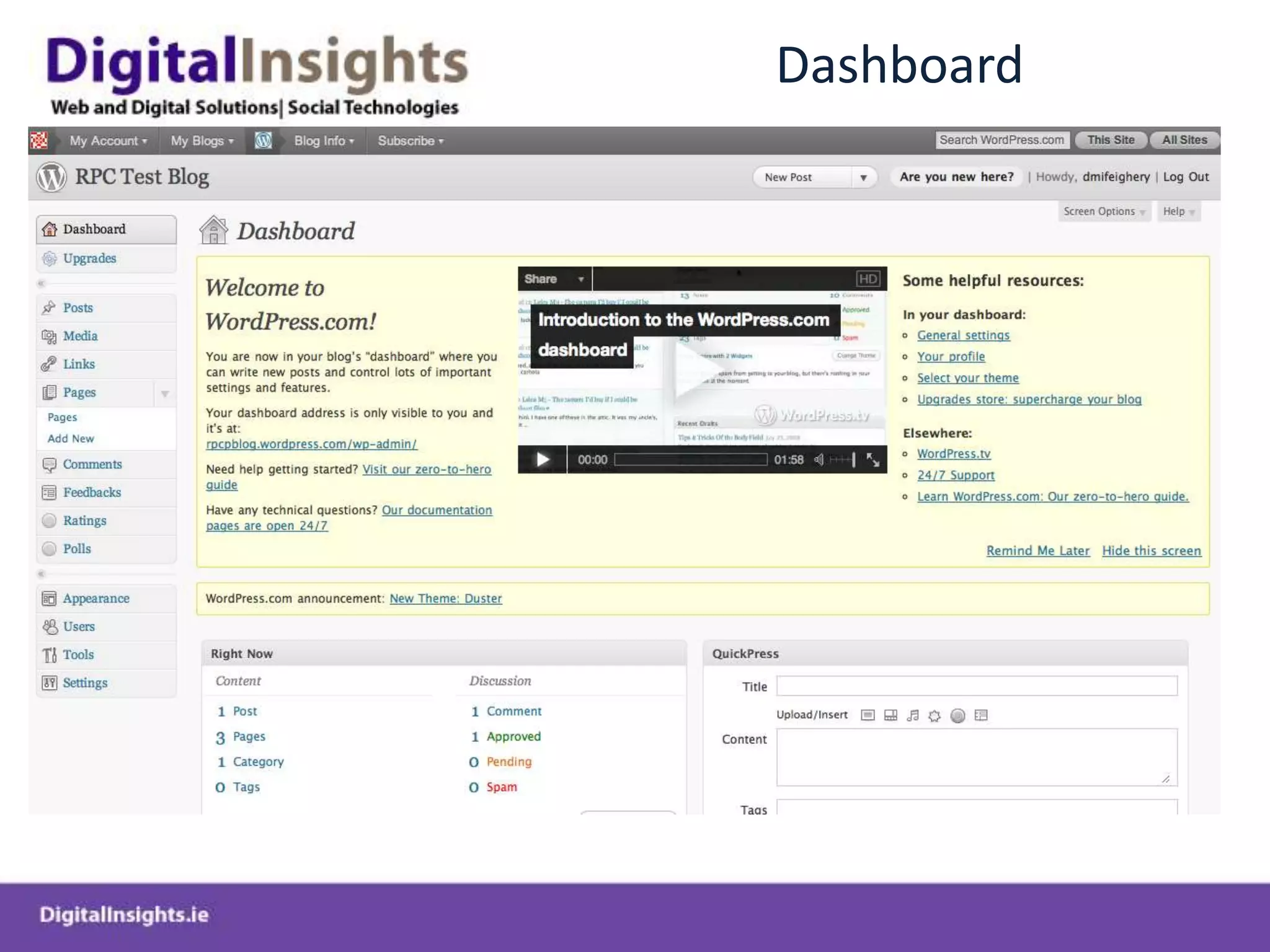Toggle fullscreen on the intro video

coord(873,460)
